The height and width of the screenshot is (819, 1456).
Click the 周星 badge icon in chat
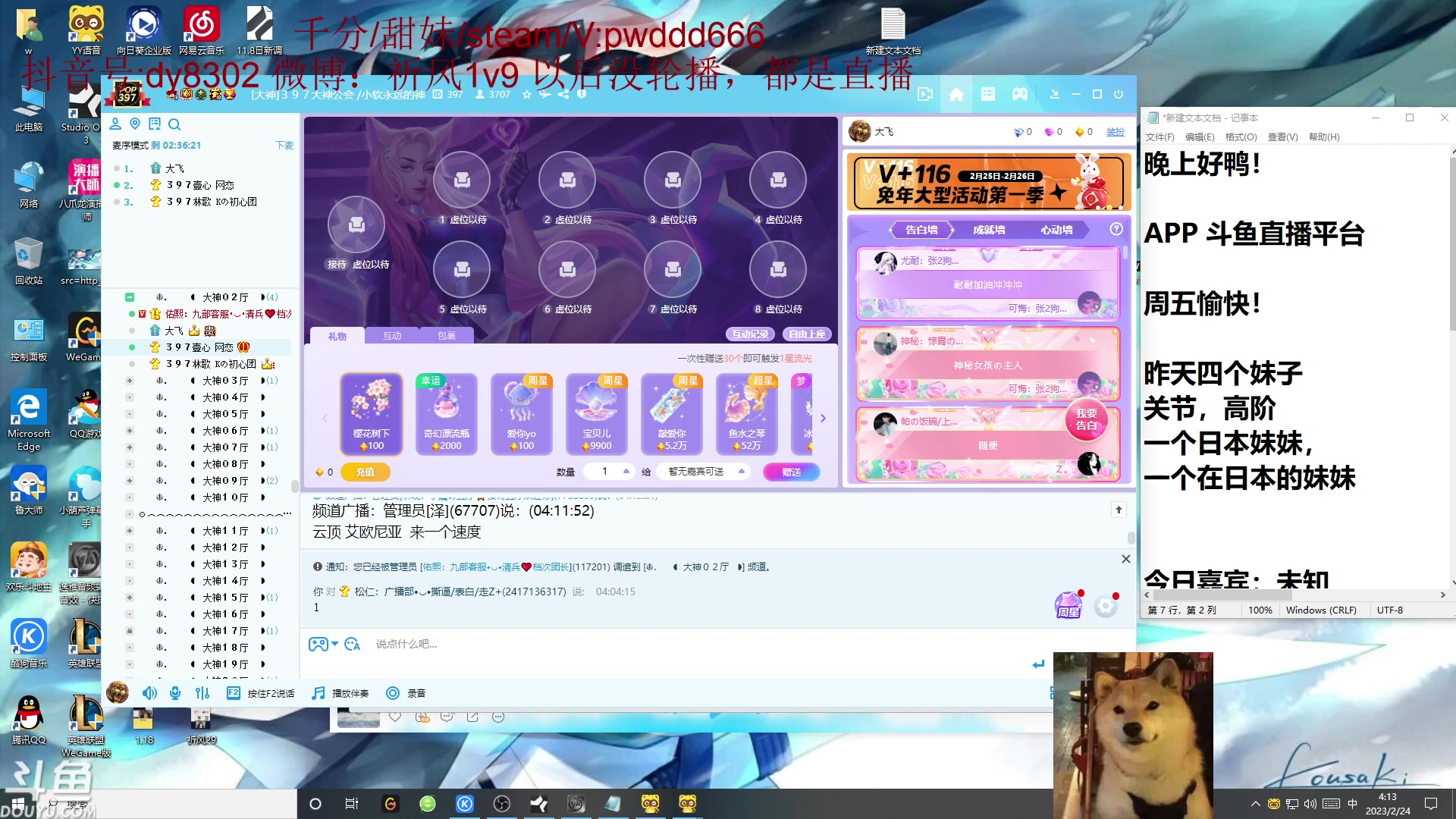1068,605
